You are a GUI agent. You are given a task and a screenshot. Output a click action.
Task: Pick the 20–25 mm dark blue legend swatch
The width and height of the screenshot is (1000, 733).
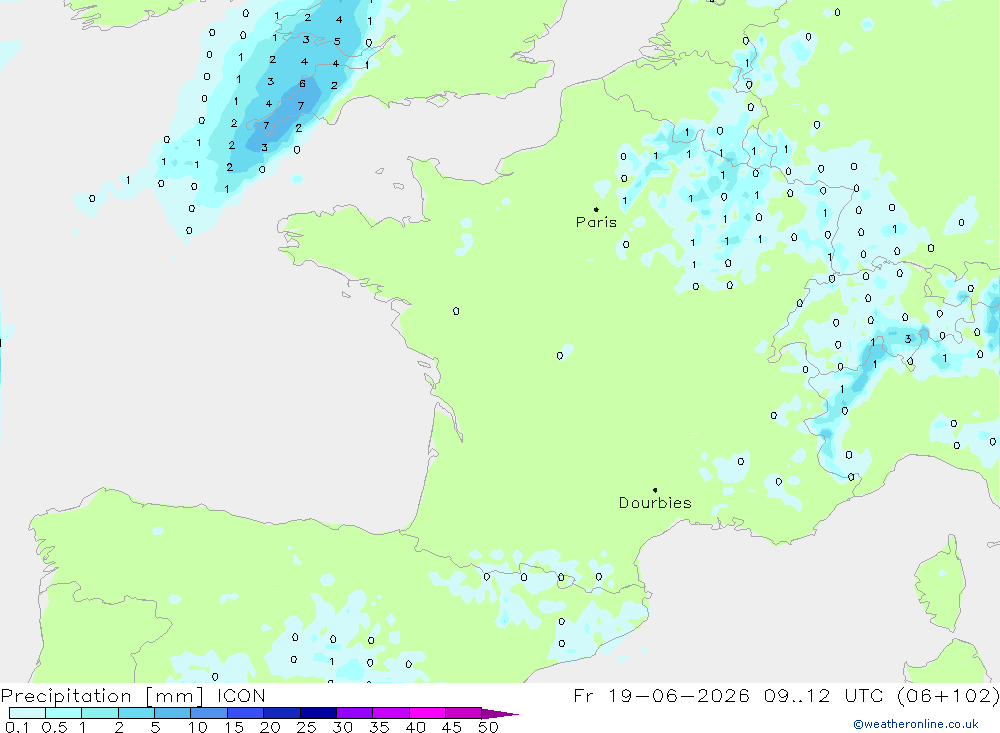(282, 713)
